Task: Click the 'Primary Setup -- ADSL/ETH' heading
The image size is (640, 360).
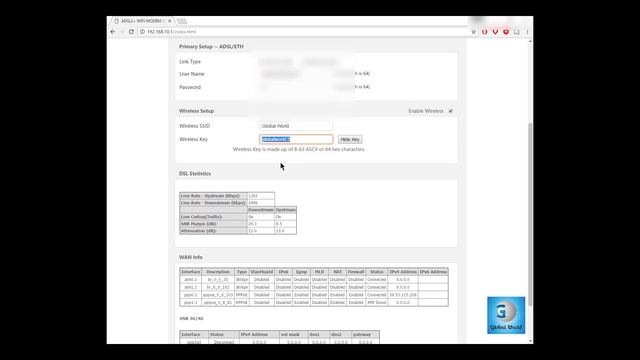Action: [211, 47]
